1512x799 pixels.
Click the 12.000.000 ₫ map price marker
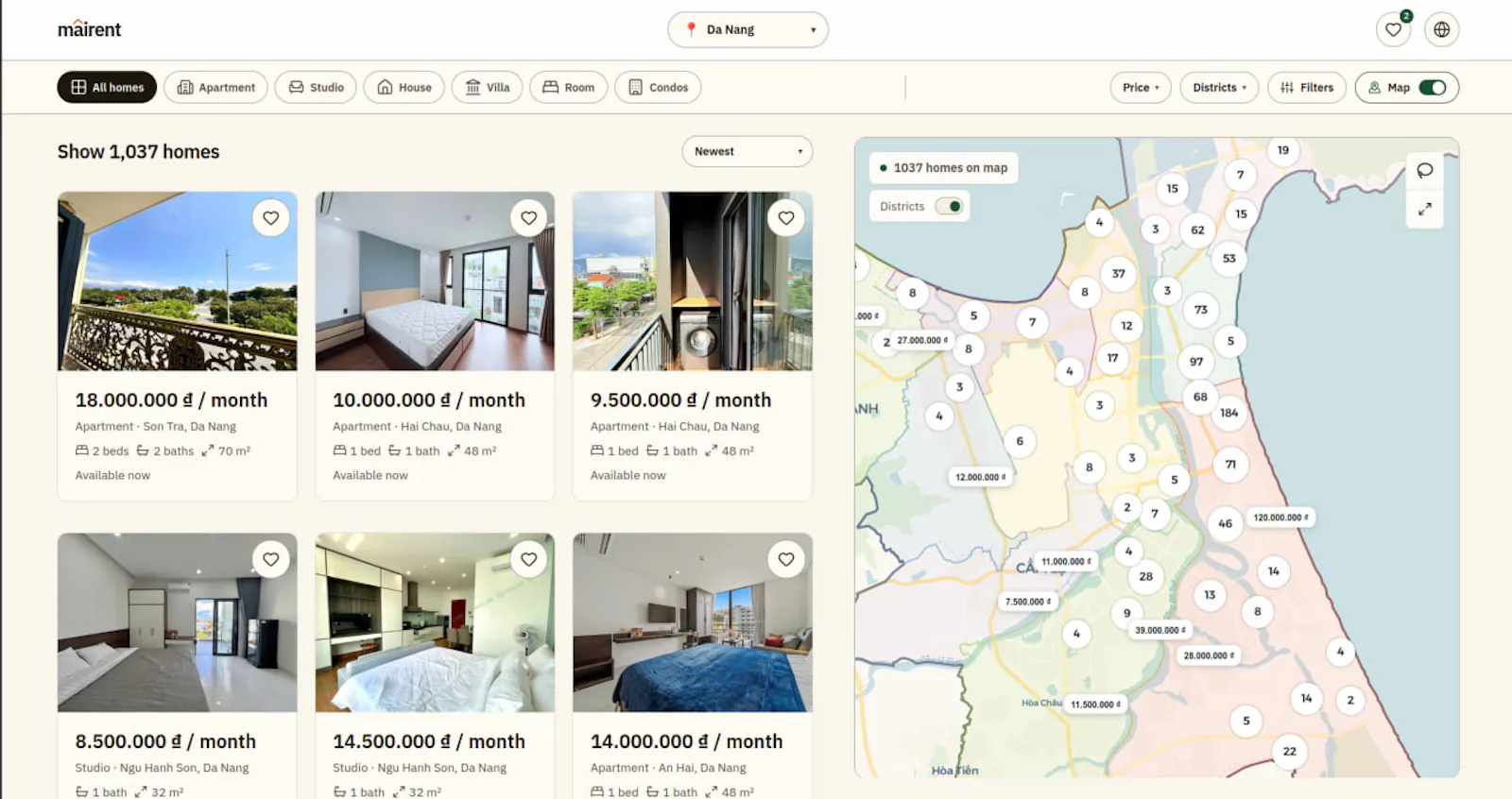tap(980, 477)
